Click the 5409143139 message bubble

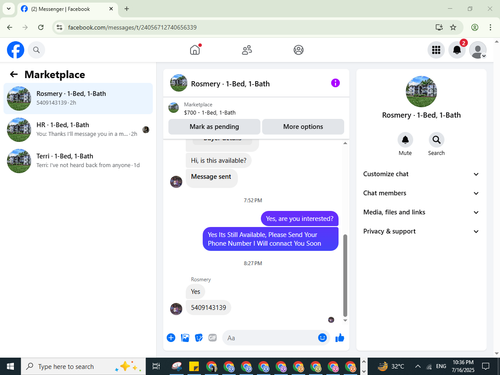(208, 307)
